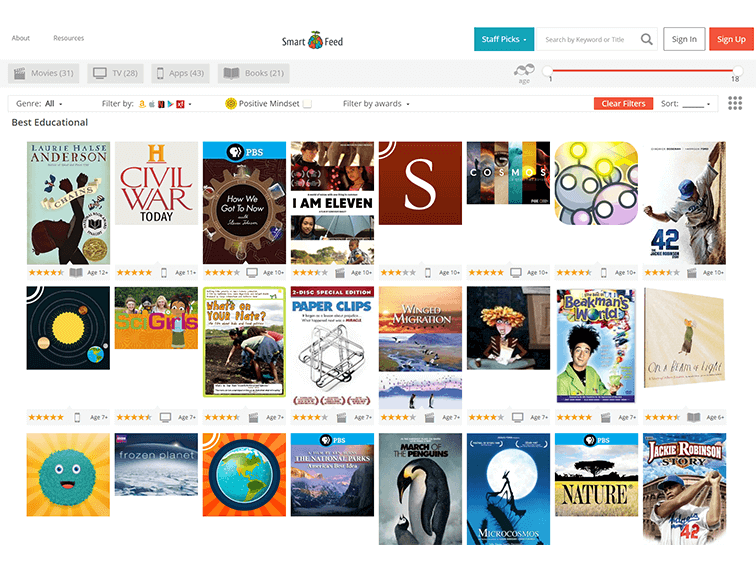Viewport: 756px width, 567px height.
Task: Select the Apps (43) tab
Action: click(180, 73)
